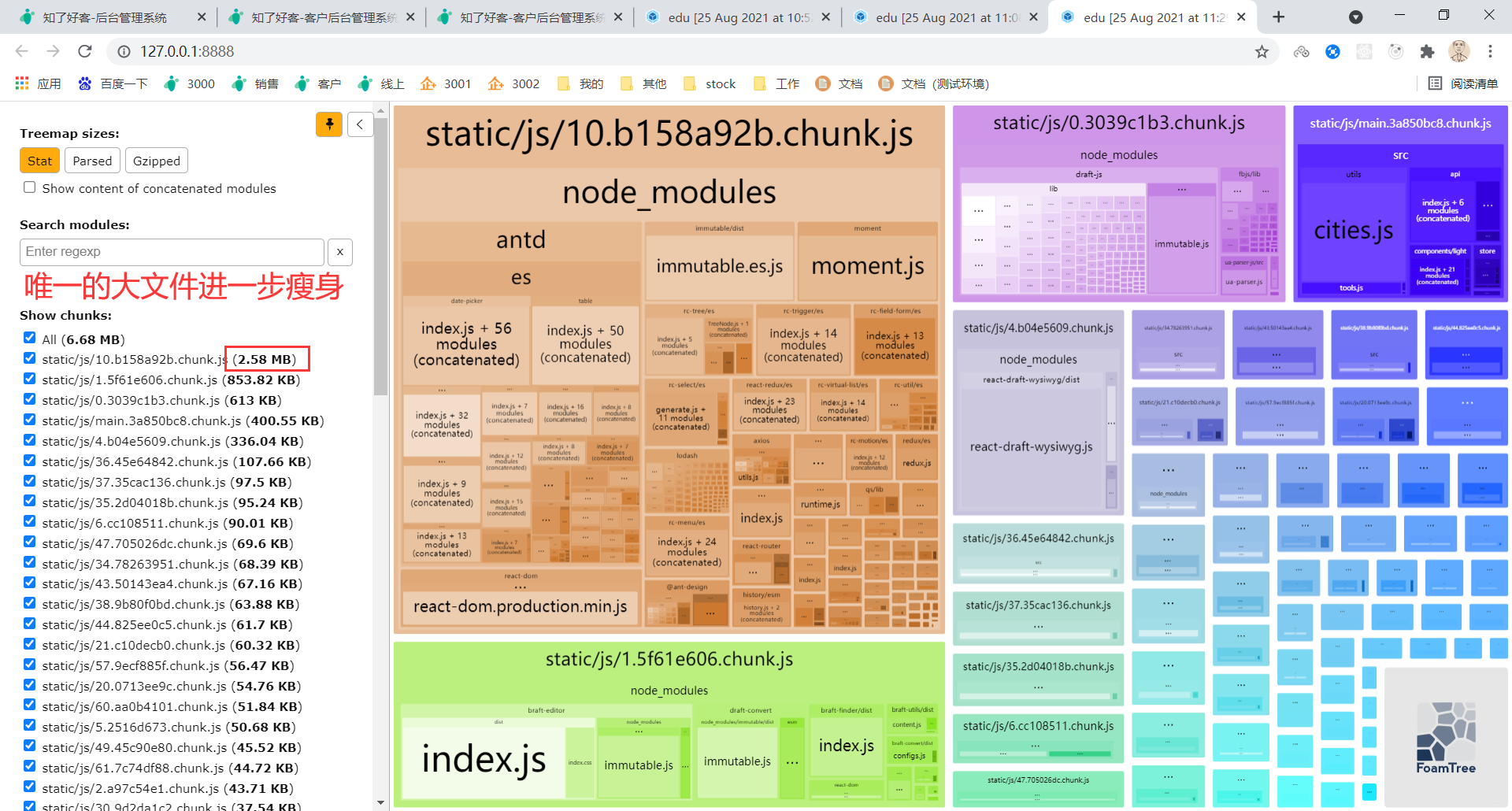Select the Parsed treemap size
This screenshot has width=1512, height=811.
point(92,161)
